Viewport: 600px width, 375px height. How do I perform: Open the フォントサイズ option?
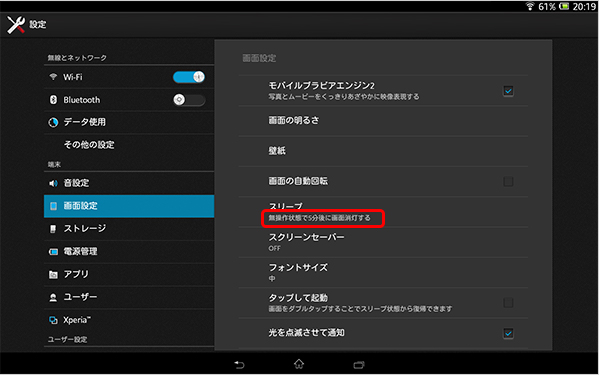pyautogui.click(x=383, y=272)
